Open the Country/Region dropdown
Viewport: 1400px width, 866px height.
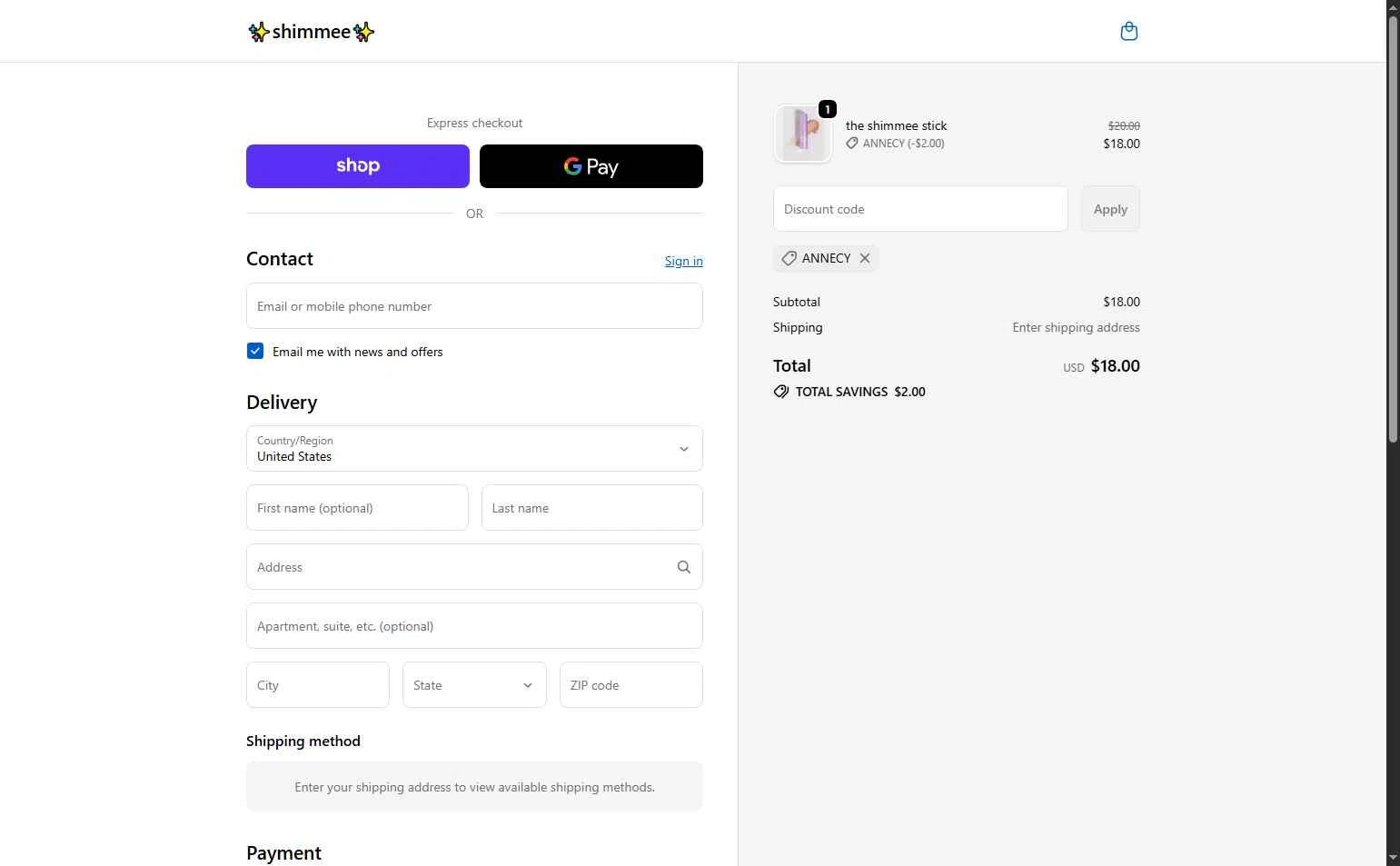tap(474, 449)
